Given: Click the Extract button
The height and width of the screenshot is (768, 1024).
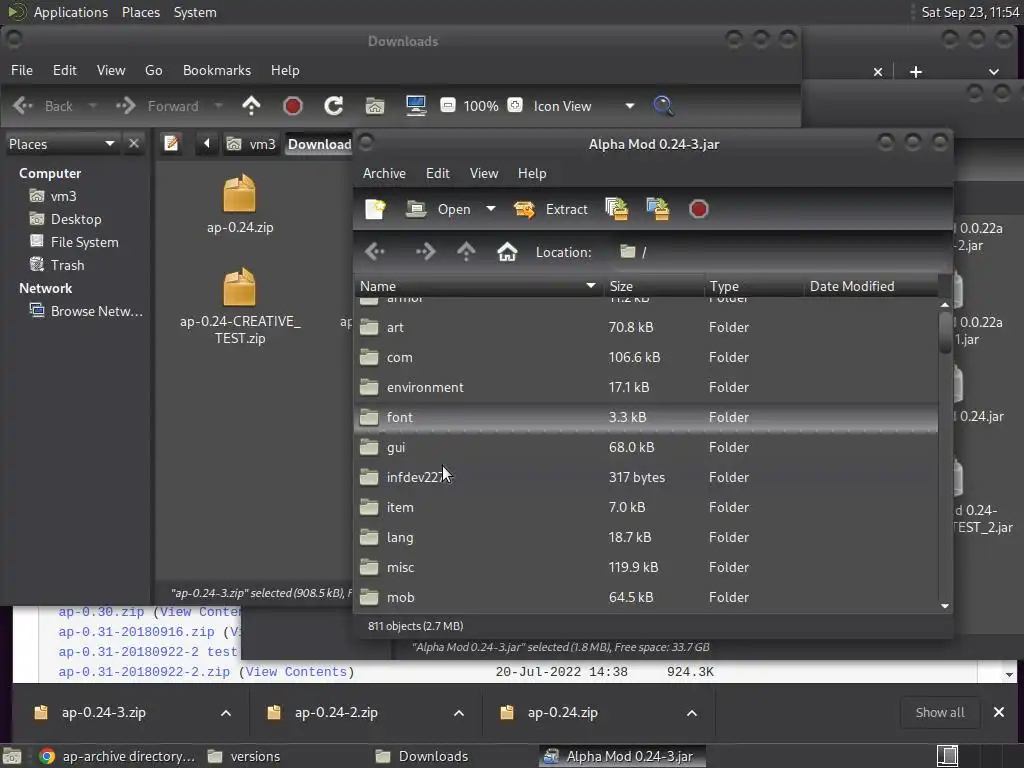Looking at the screenshot, I should [551, 209].
